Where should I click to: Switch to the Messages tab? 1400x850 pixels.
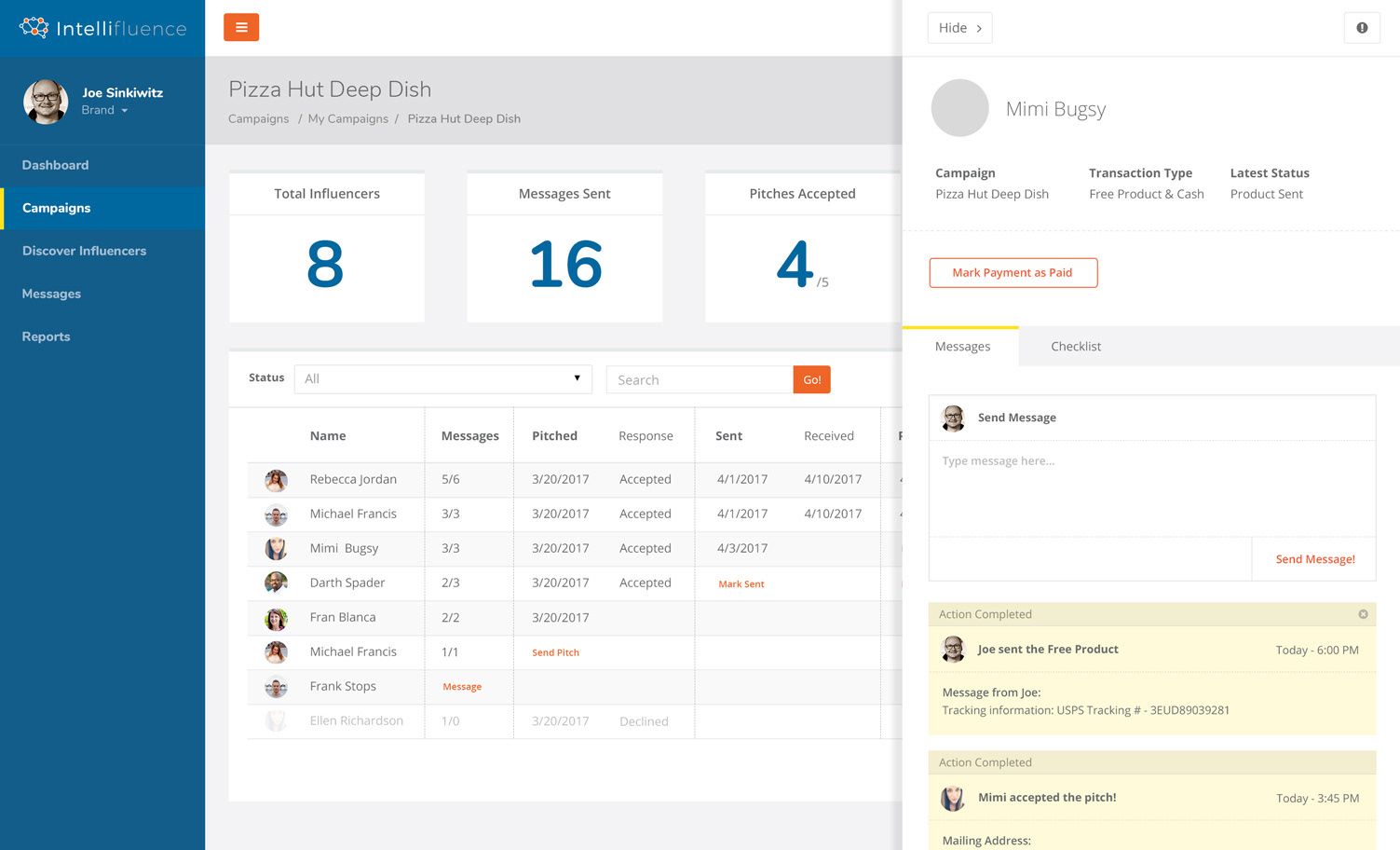(x=961, y=346)
